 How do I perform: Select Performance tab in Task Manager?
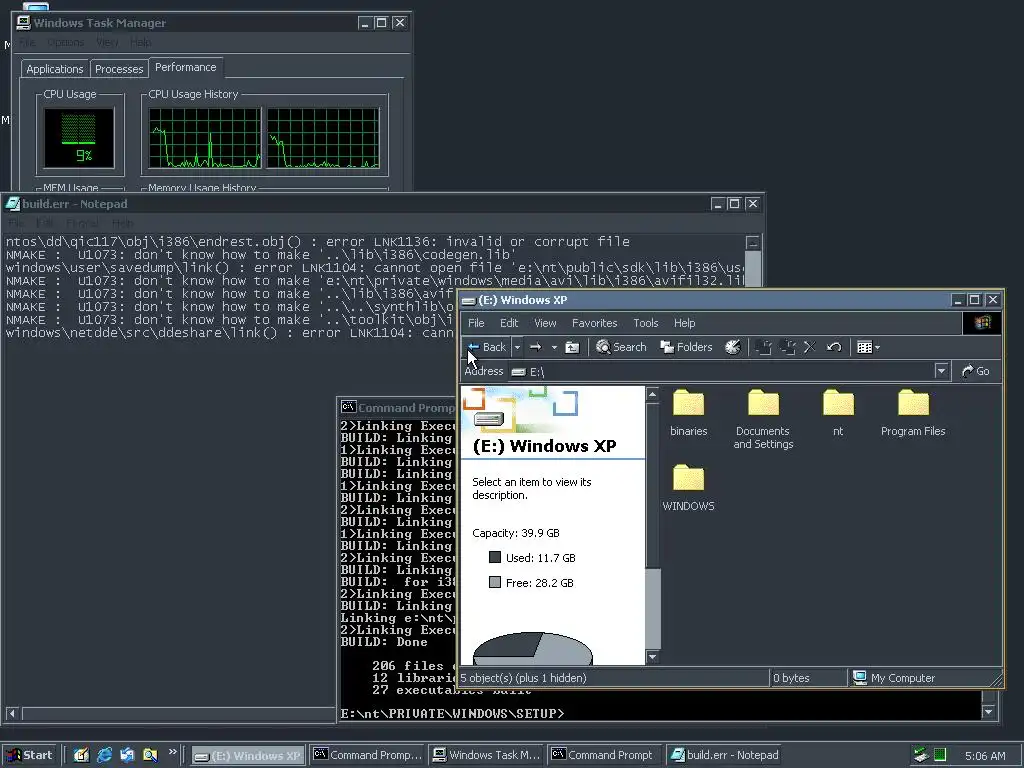pyautogui.click(x=185, y=67)
